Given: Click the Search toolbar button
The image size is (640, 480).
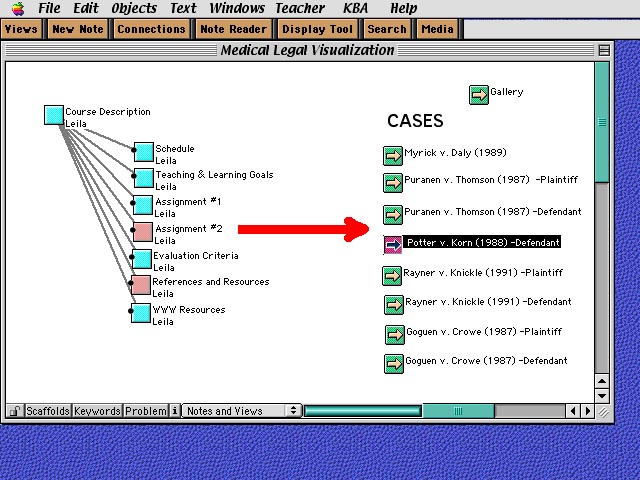Looking at the screenshot, I should [x=387, y=29].
